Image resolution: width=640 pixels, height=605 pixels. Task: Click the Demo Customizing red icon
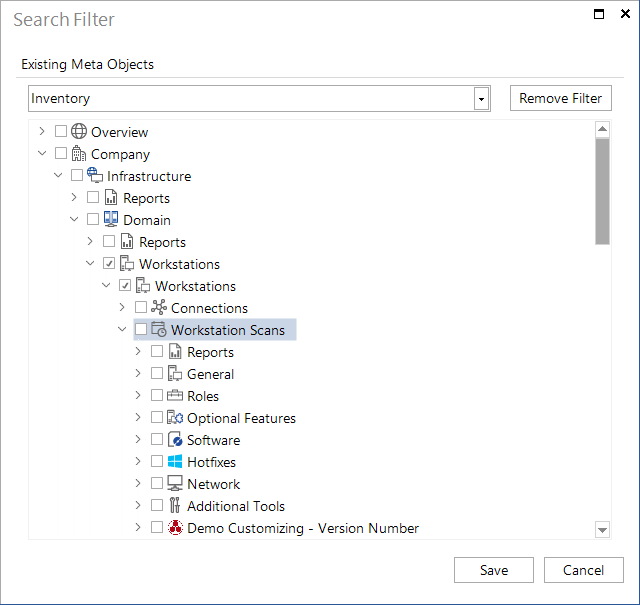click(x=175, y=527)
